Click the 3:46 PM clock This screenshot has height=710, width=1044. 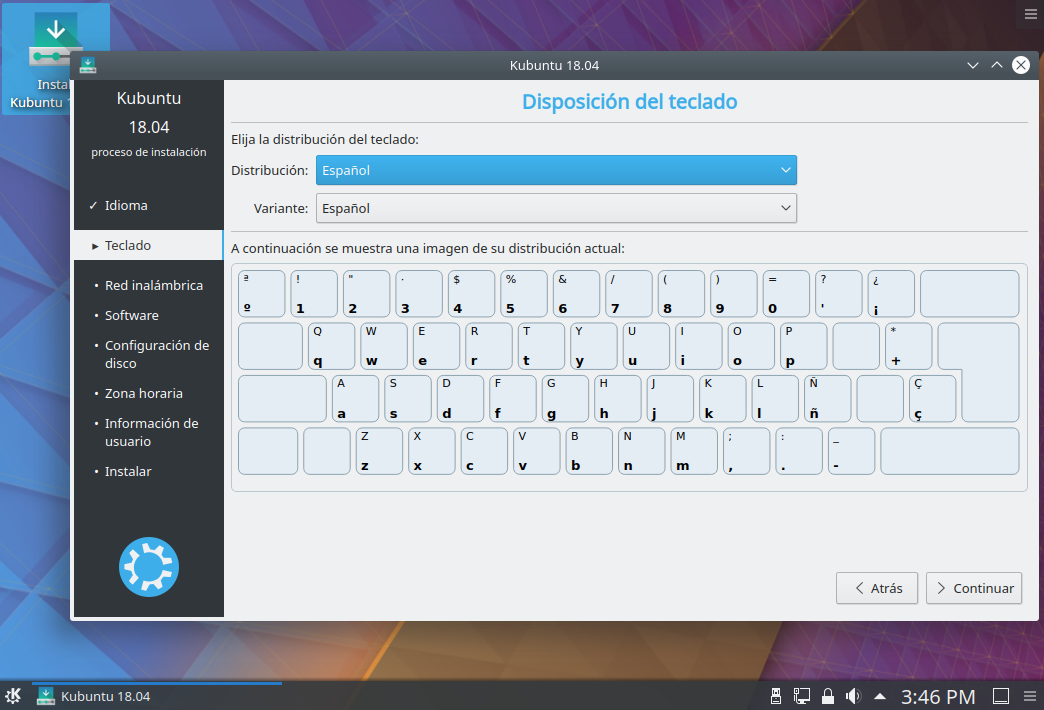tap(937, 697)
